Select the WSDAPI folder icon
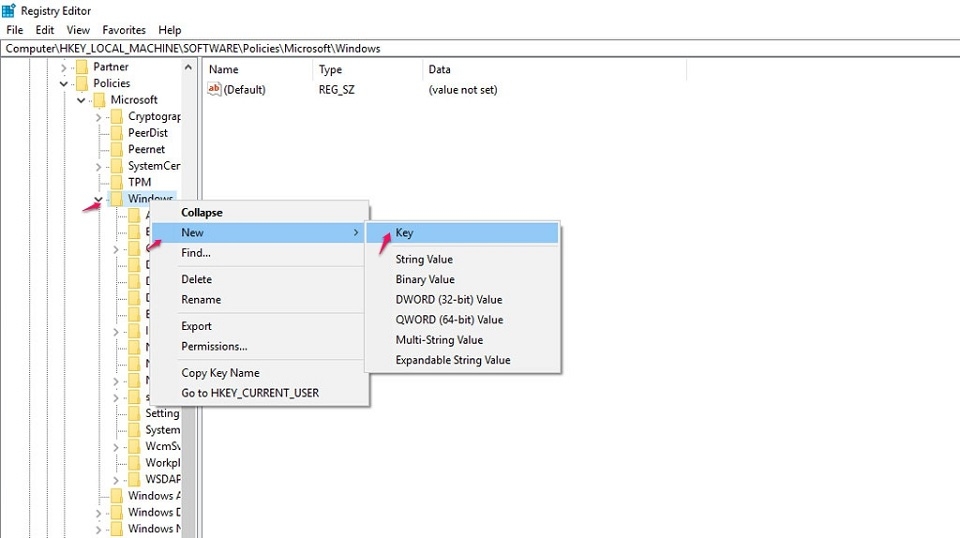Screen dimensions: 960x538 pyautogui.click(x=134, y=479)
